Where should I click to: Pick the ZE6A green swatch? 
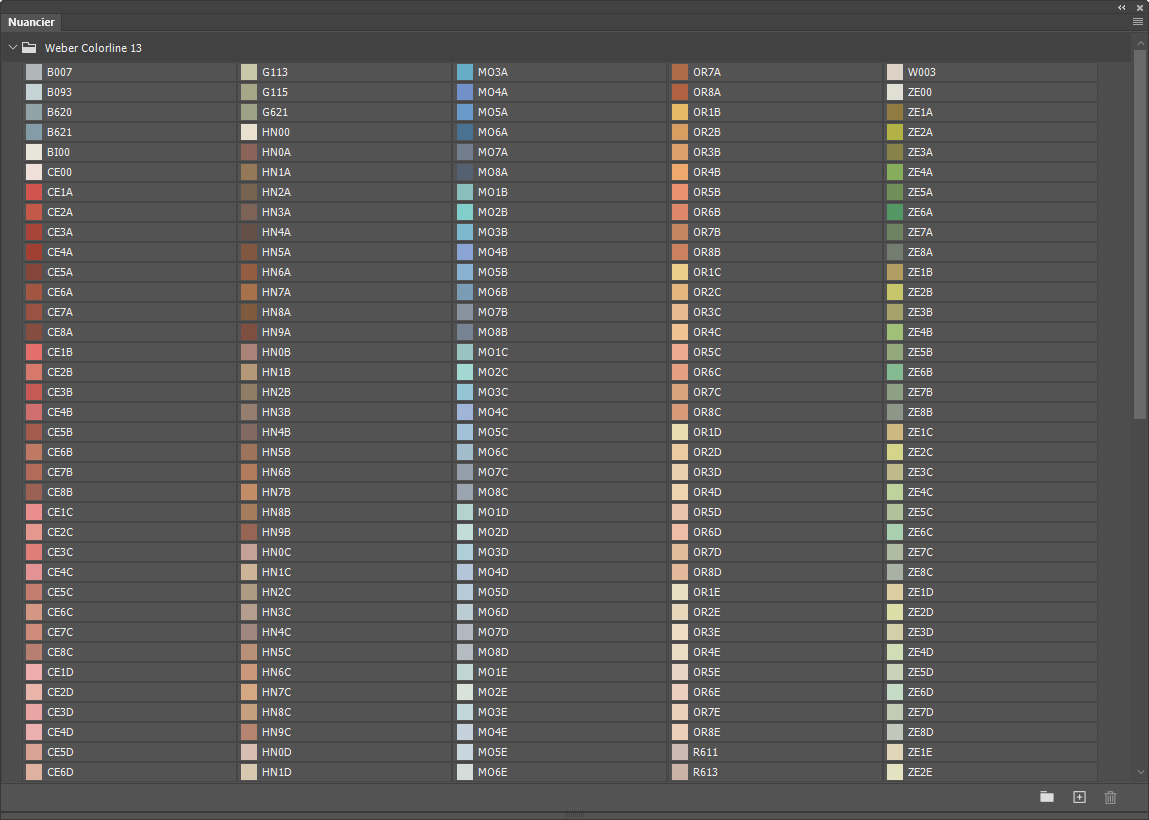coord(991,212)
